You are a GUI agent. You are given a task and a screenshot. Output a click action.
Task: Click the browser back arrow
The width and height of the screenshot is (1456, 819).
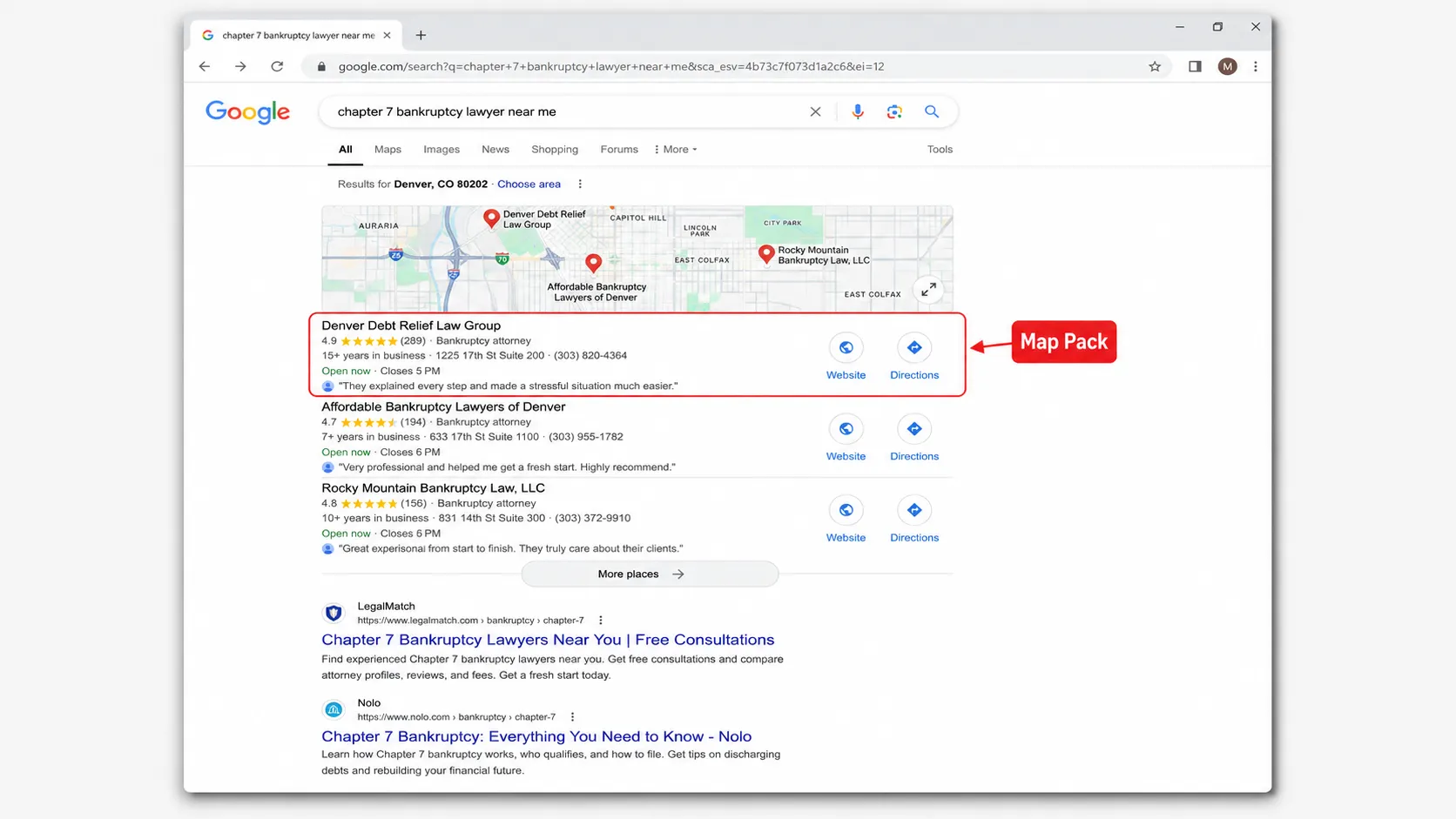pyautogui.click(x=205, y=66)
